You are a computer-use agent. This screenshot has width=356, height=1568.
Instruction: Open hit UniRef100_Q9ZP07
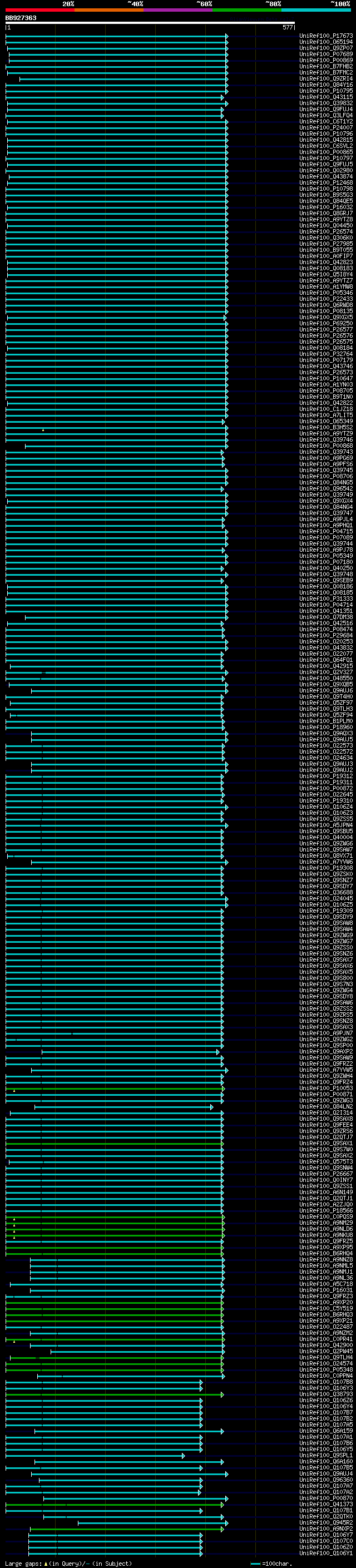click(x=326, y=48)
